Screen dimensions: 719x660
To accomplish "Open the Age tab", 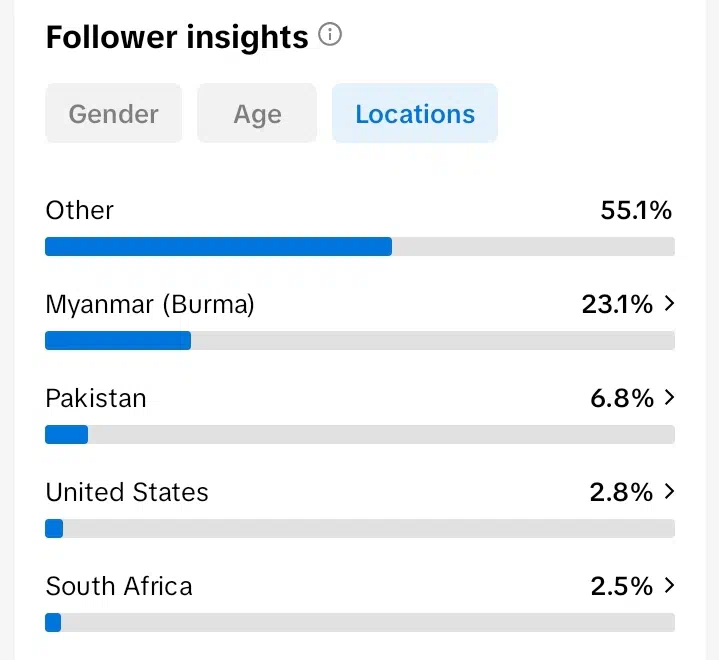I will click(x=257, y=114).
